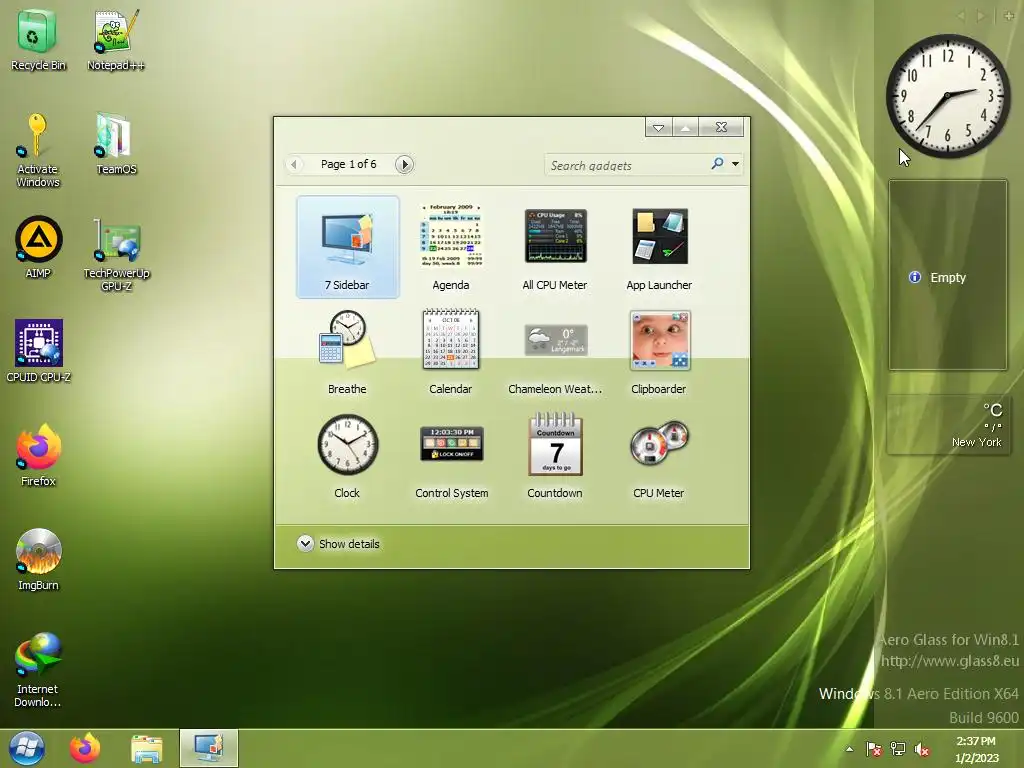This screenshot has height=768, width=1024.
Task: Go to previous gadget page
Action: [x=295, y=165]
